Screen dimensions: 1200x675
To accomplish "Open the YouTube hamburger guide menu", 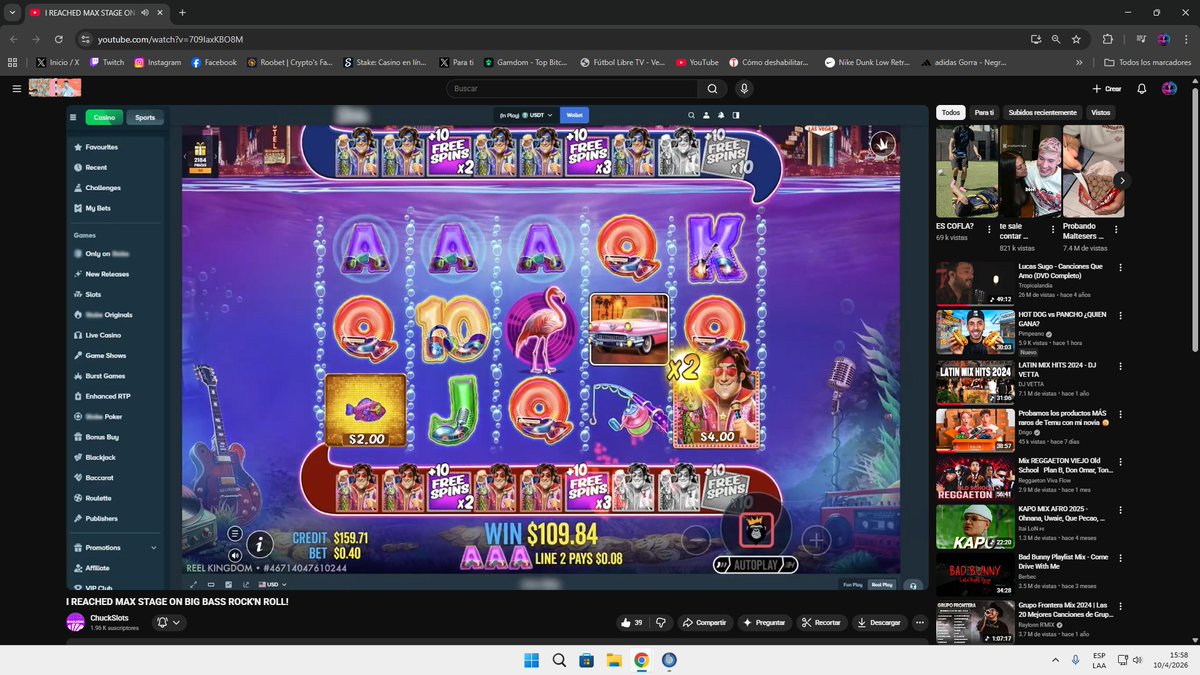I will 16,88.
